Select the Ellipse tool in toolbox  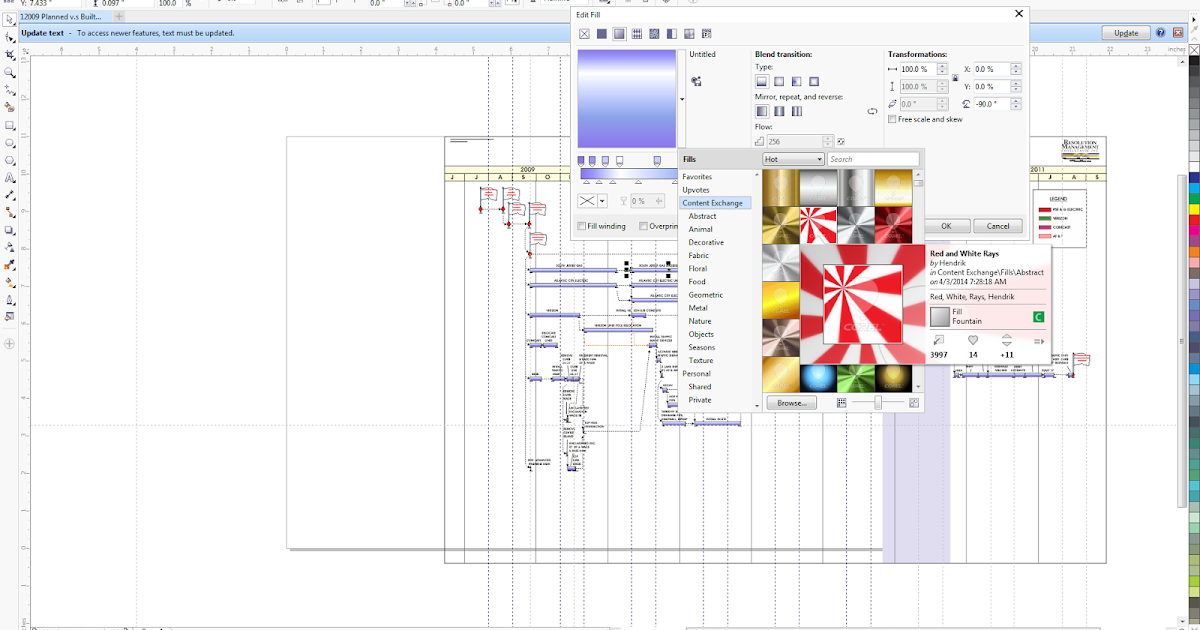coord(9,143)
